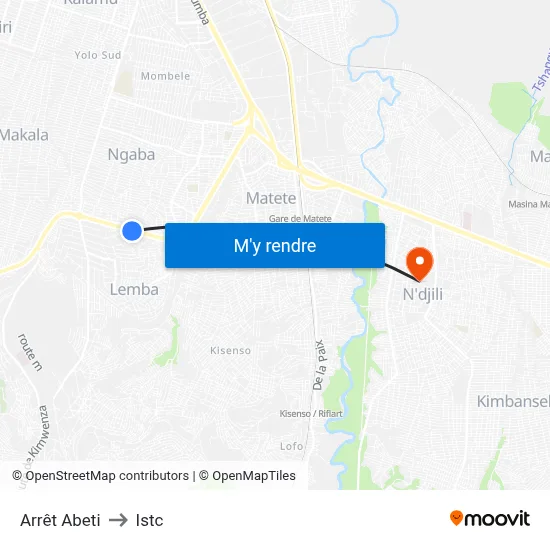The image size is (550, 550).
Task: Select the blue origin stop marker
Action: (x=132, y=231)
